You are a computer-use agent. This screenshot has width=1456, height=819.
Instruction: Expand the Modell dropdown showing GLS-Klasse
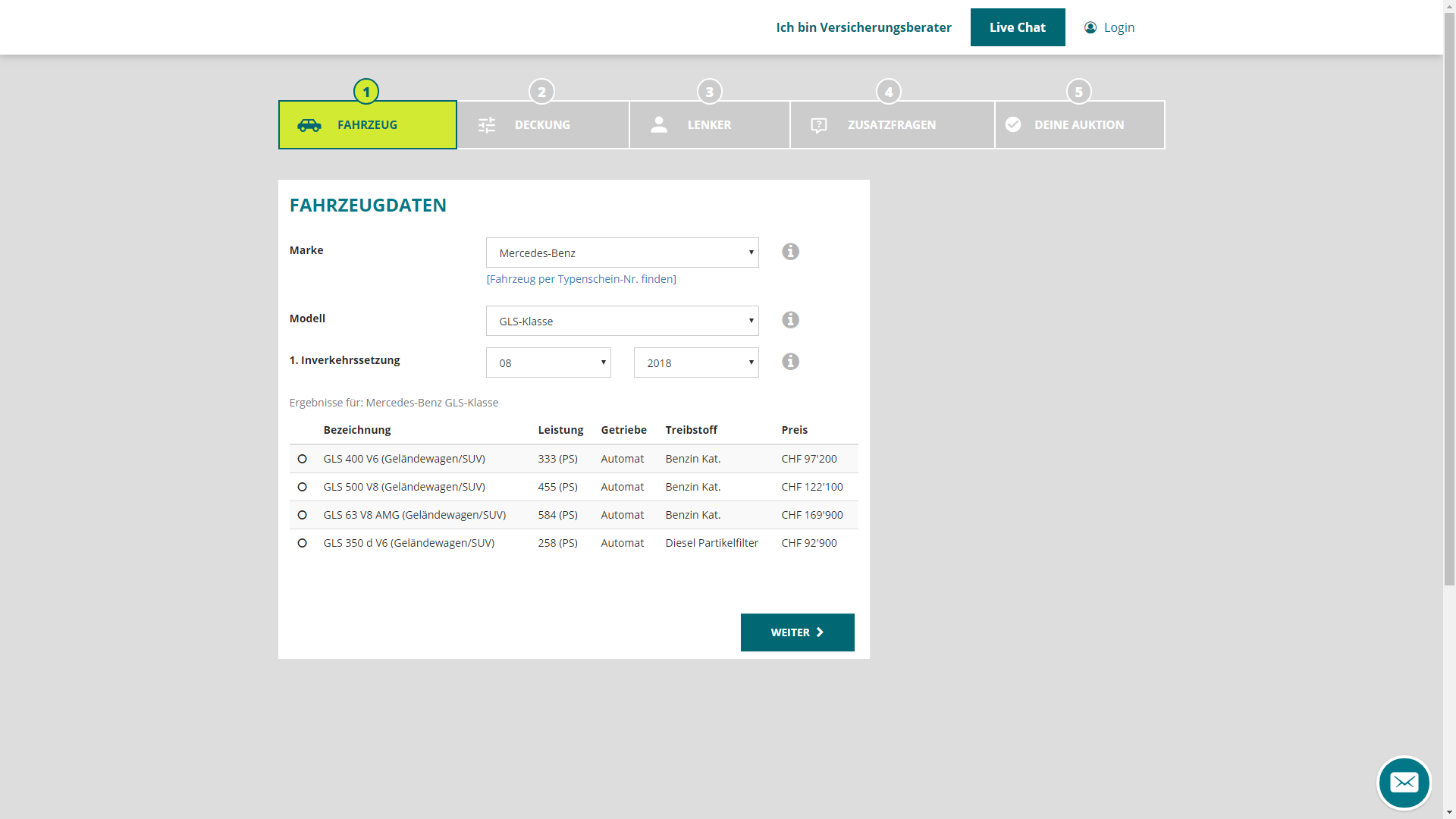[622, 322]
